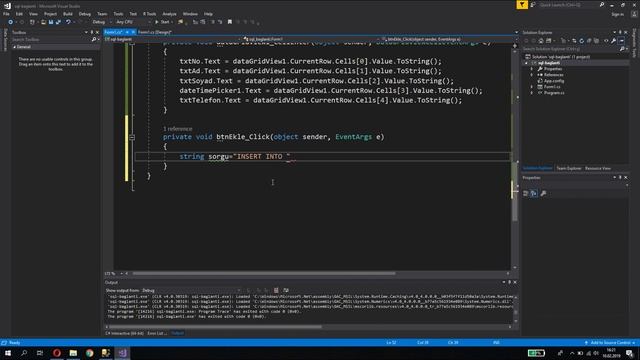Open the Analyze menu

[x=169, y=14]
